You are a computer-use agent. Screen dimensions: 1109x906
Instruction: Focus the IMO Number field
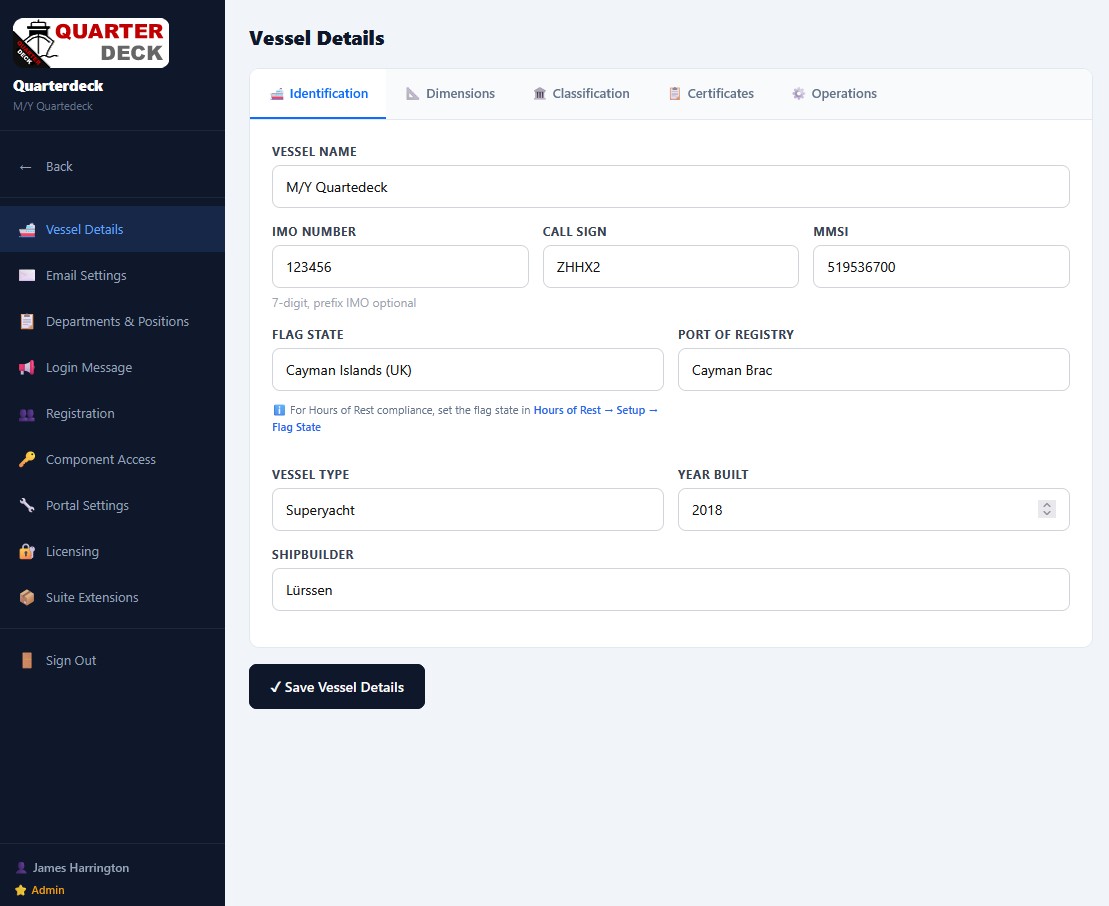coord(400,267)
